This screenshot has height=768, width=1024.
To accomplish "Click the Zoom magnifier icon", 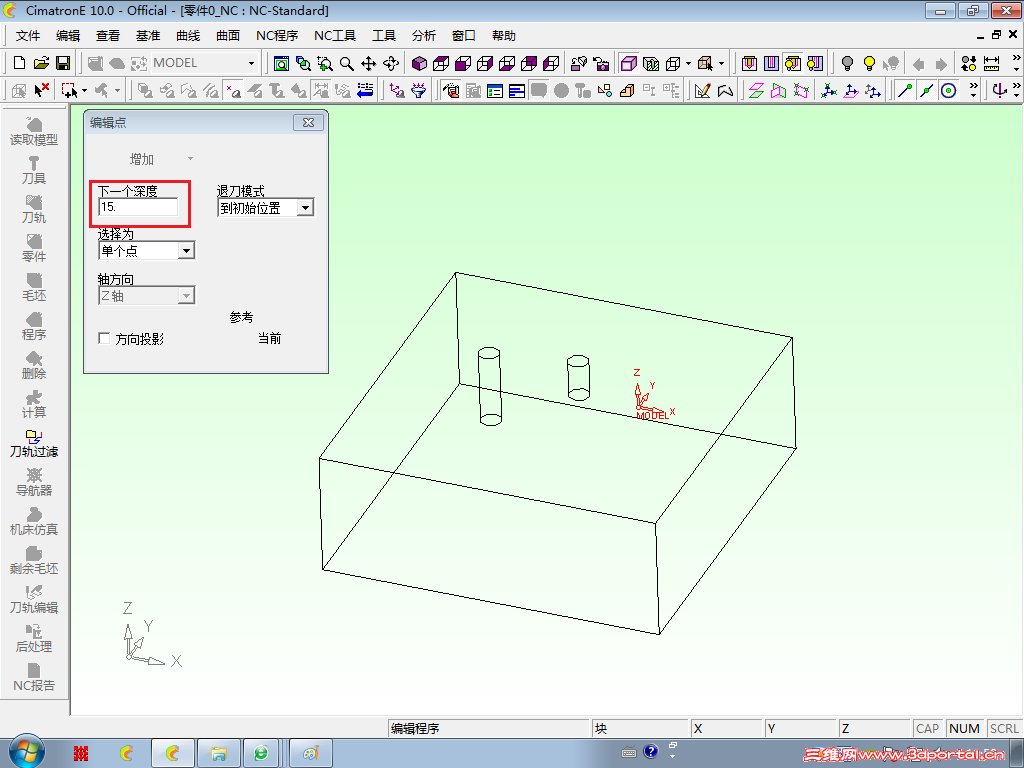I will pyautogui.click(x=347, y=63).
